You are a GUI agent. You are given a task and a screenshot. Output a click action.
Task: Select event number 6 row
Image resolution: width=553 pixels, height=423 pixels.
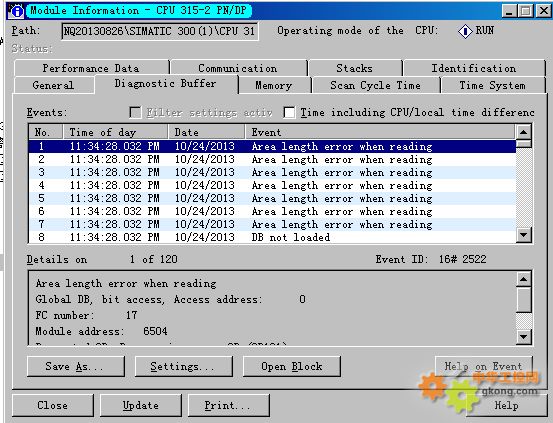(272, 212)
